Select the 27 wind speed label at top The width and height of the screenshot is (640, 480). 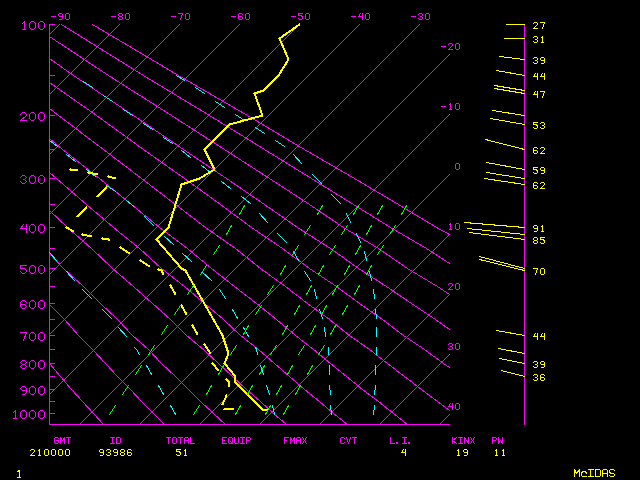point(538,26)
